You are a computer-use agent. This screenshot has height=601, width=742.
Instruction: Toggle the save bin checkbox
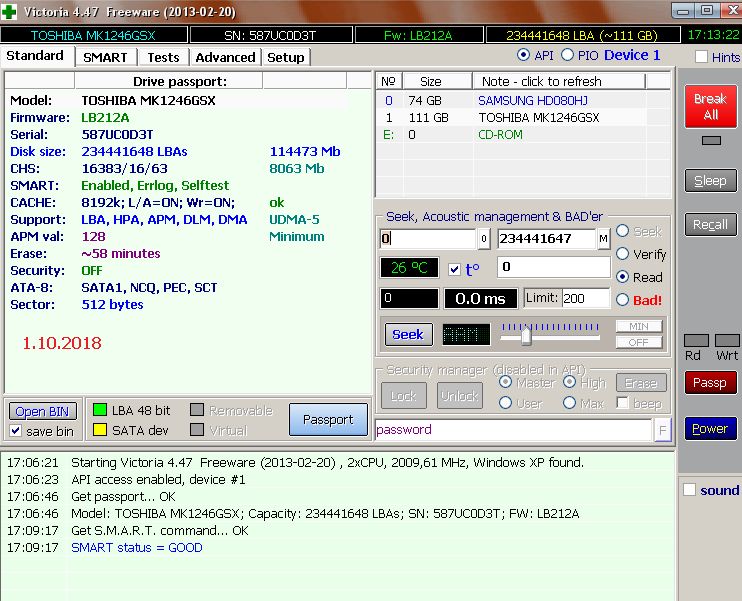tap(16, 431)
